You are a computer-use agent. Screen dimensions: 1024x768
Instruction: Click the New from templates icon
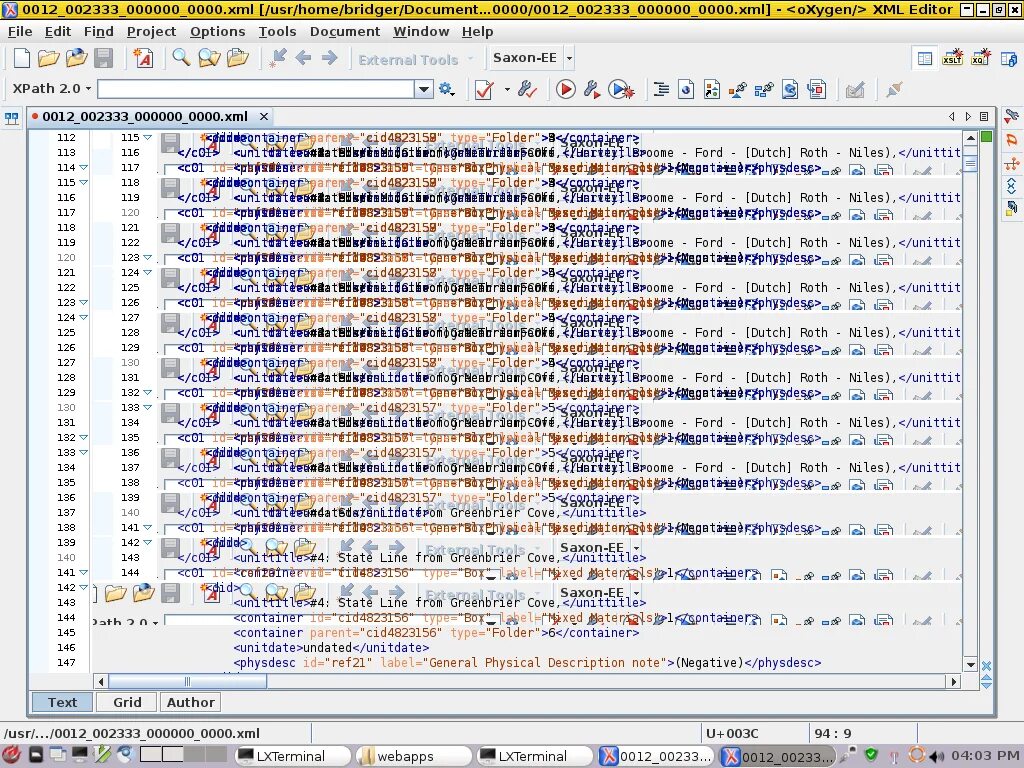pyautogui.click(x=143, y=58)
